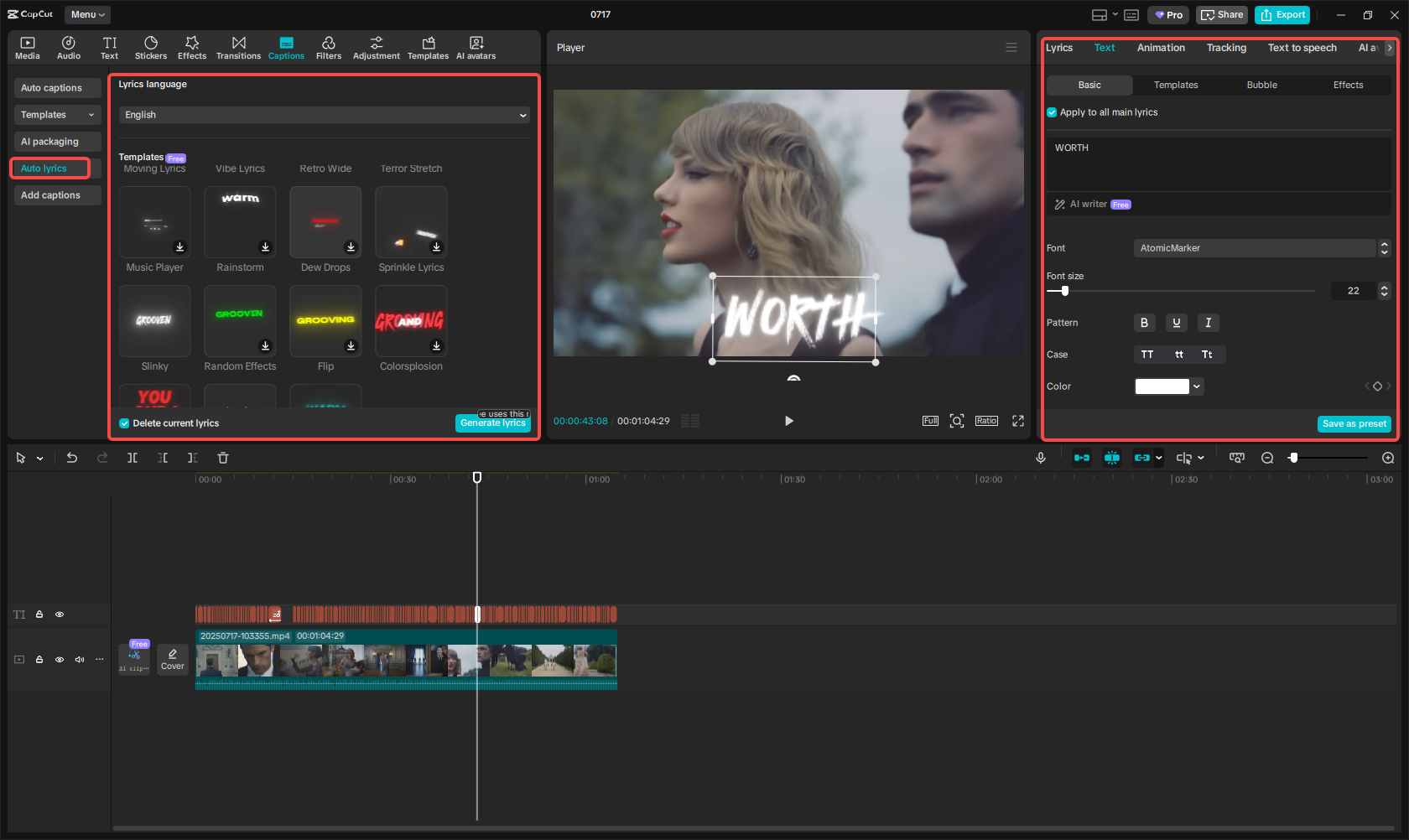
Task: Save current text settings as preset
Action: [x=1354, y=423]
